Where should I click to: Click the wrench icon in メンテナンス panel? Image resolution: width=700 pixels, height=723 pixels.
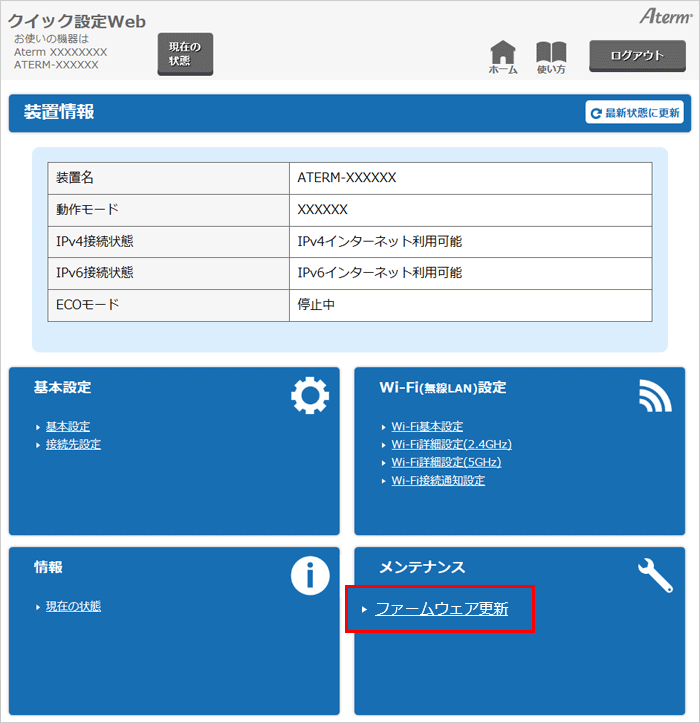click(x=655, y=575)
